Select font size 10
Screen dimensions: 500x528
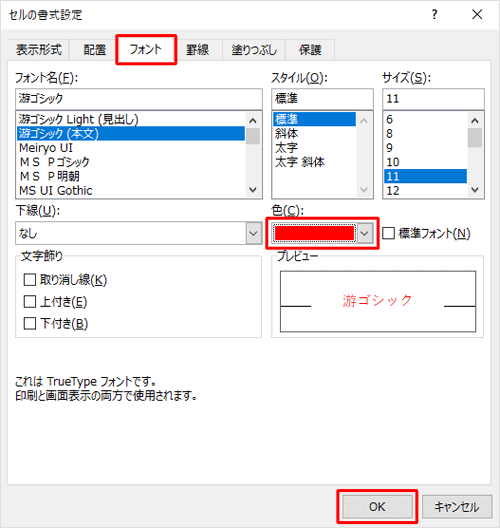coord(425,162)
